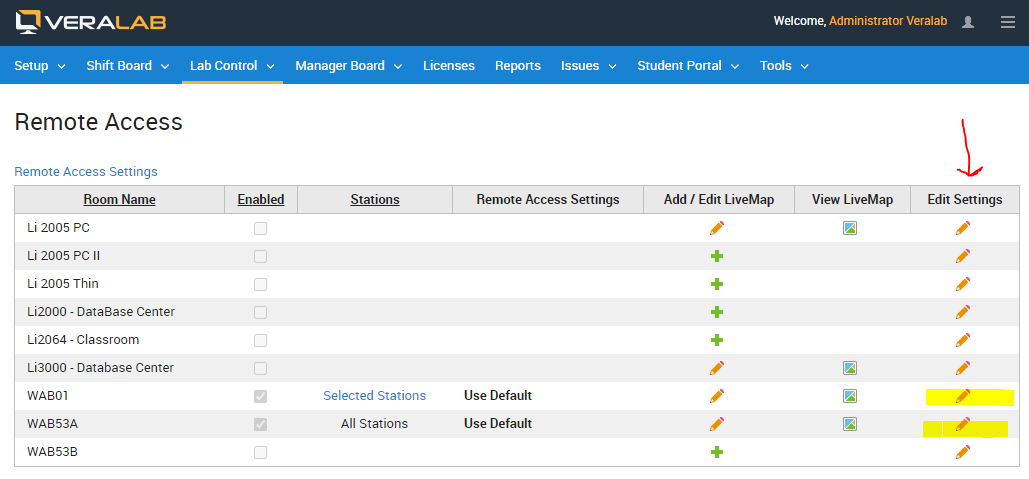Edit LiveMap pencil for Li3000 - Database Center
This screenshot has height=479, width=1029.
pyautogui.click(x=717, y=367)
